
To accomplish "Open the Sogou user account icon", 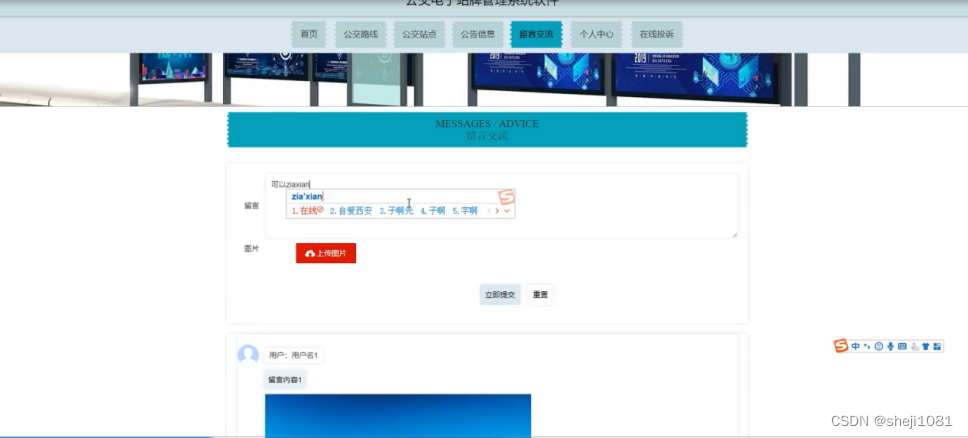I will pos(915,346).
